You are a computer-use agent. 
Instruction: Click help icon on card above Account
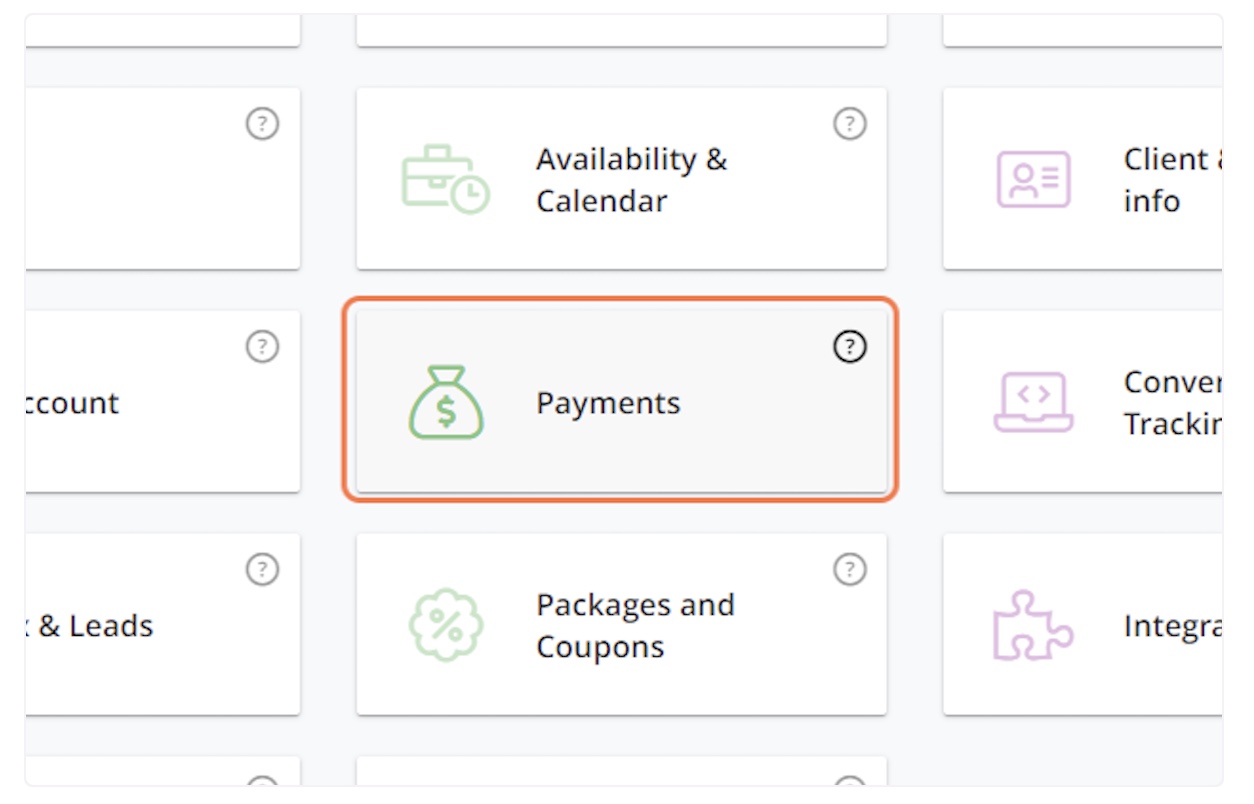(262, 124)
